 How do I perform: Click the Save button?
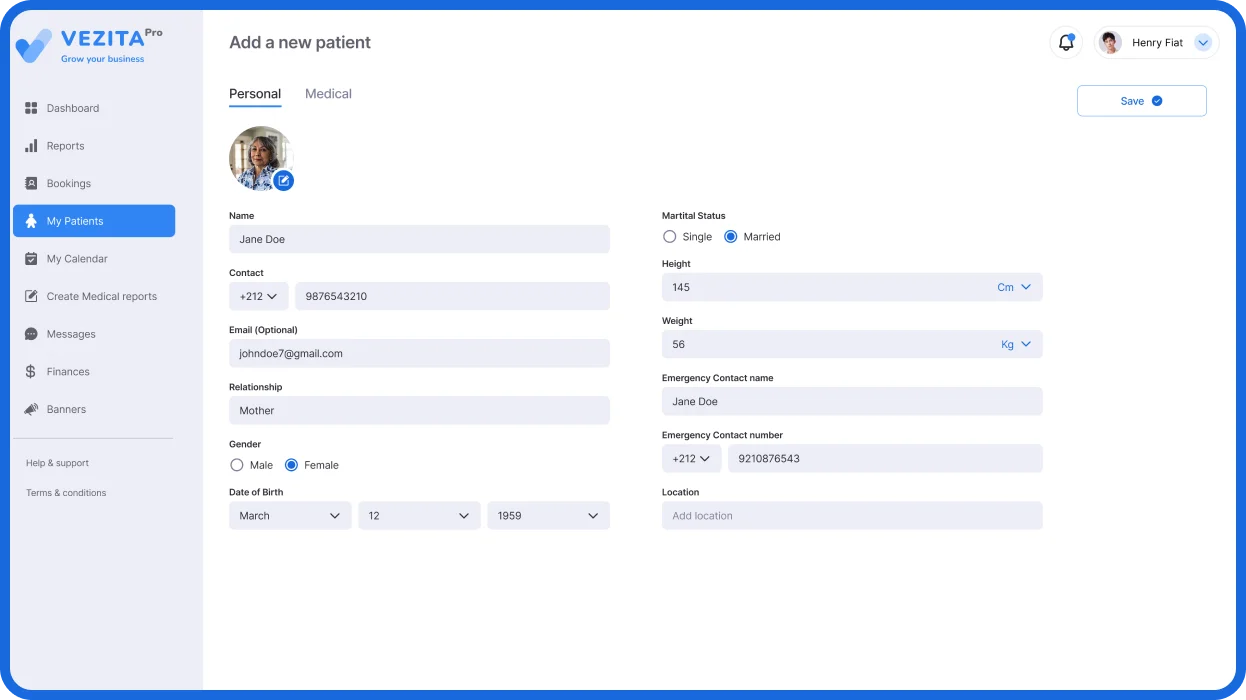1141,101
